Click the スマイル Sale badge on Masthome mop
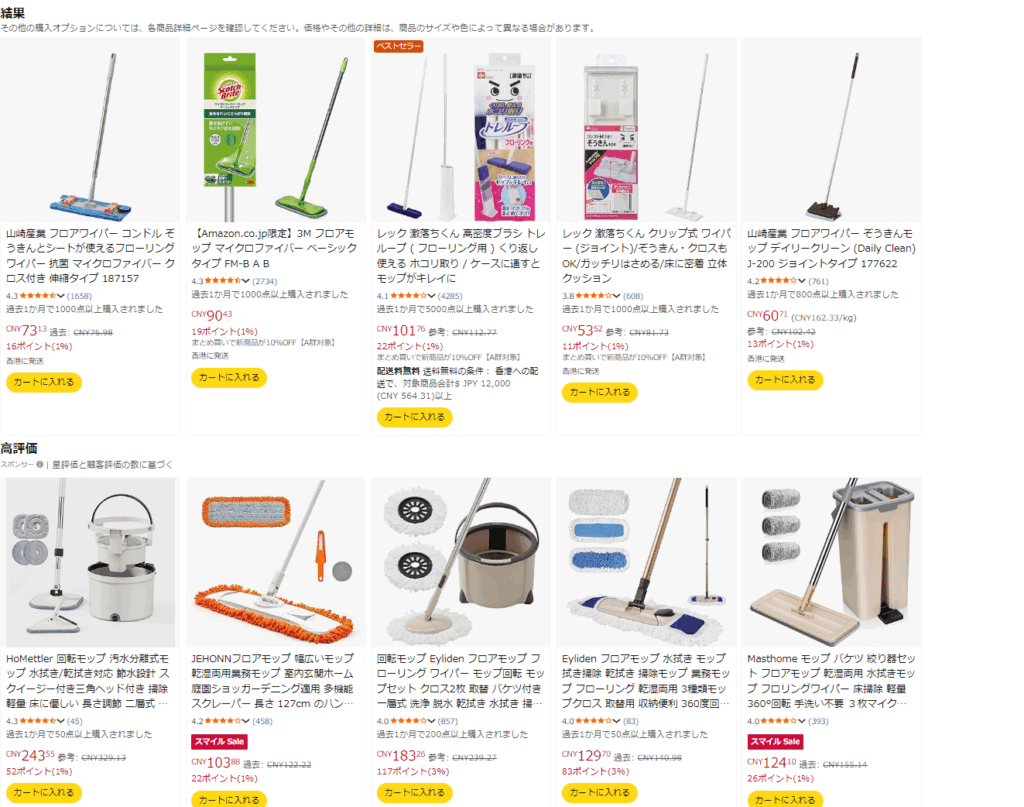The image size is (1024, 807). click(x=775, y=741)
